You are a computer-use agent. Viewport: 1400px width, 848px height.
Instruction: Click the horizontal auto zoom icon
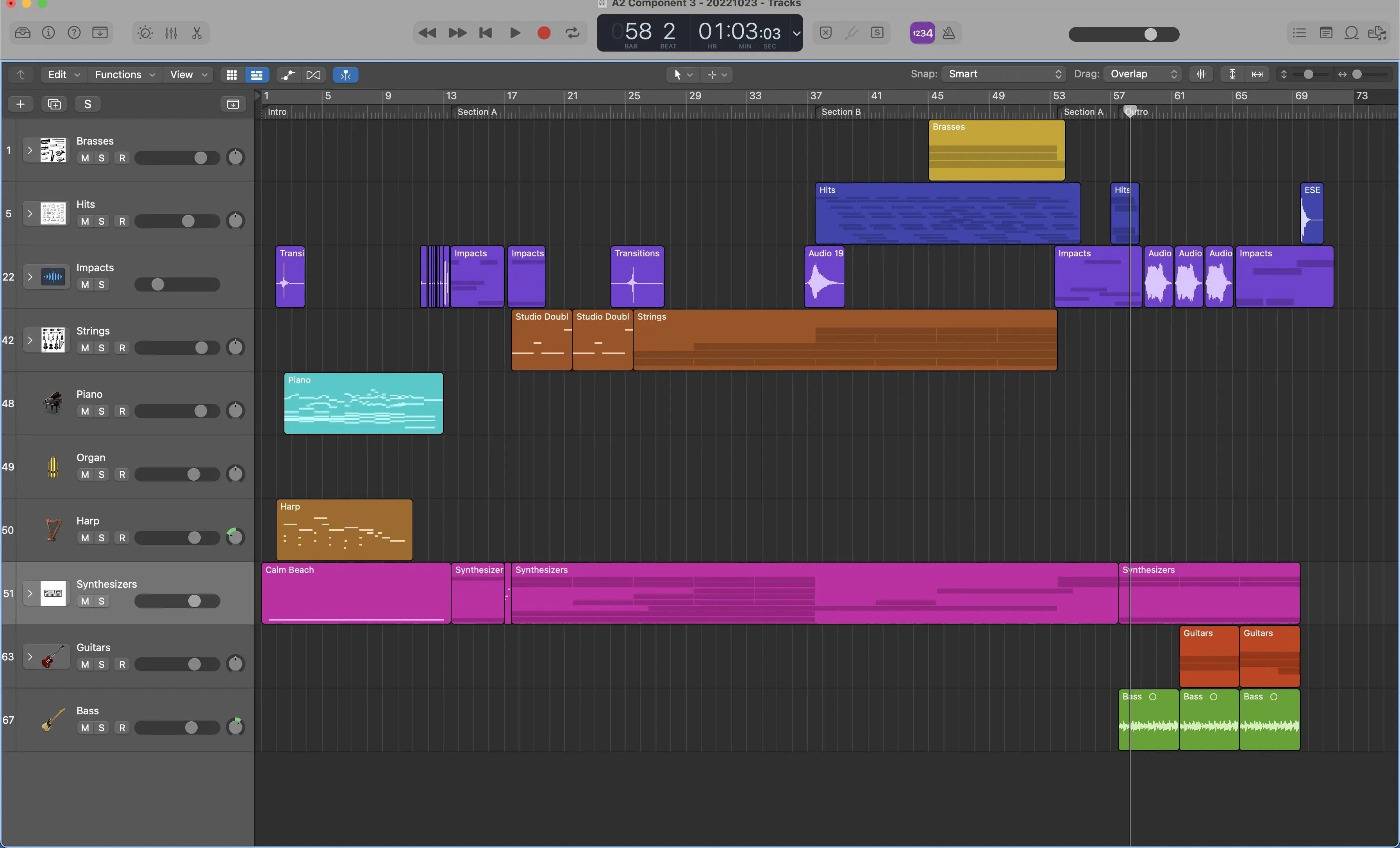[1257, 74]
